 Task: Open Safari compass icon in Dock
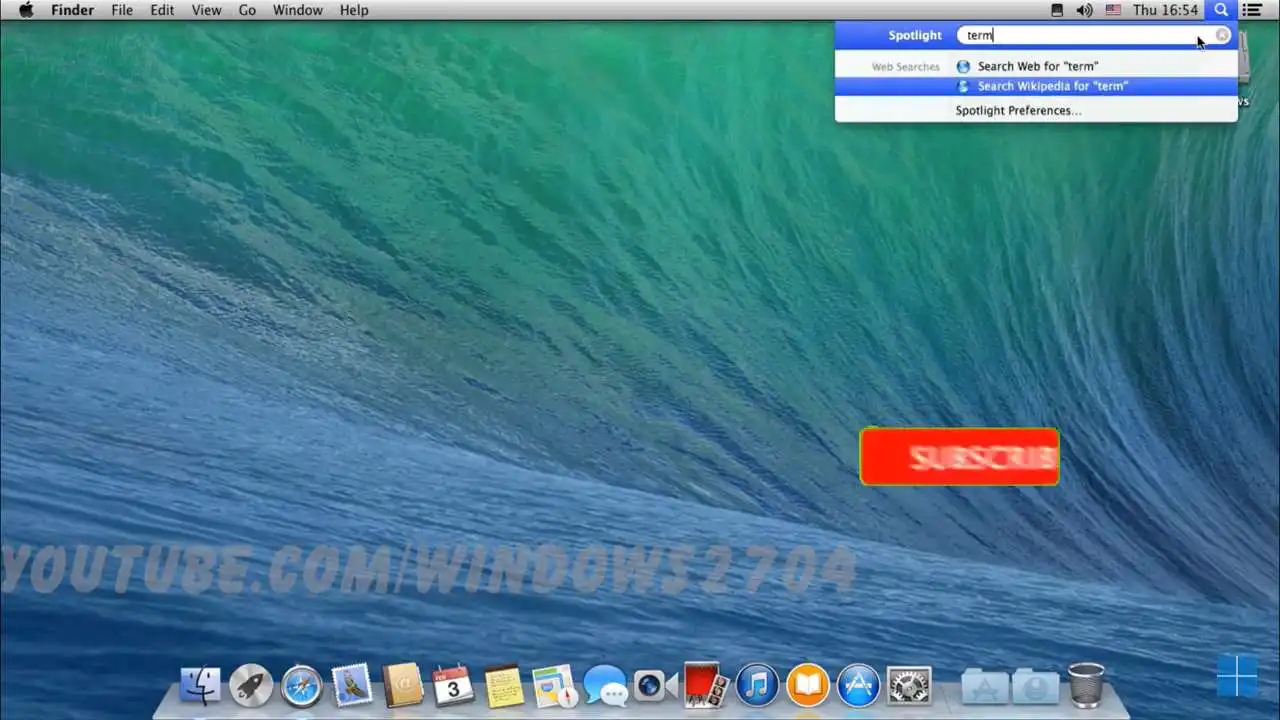302,686
